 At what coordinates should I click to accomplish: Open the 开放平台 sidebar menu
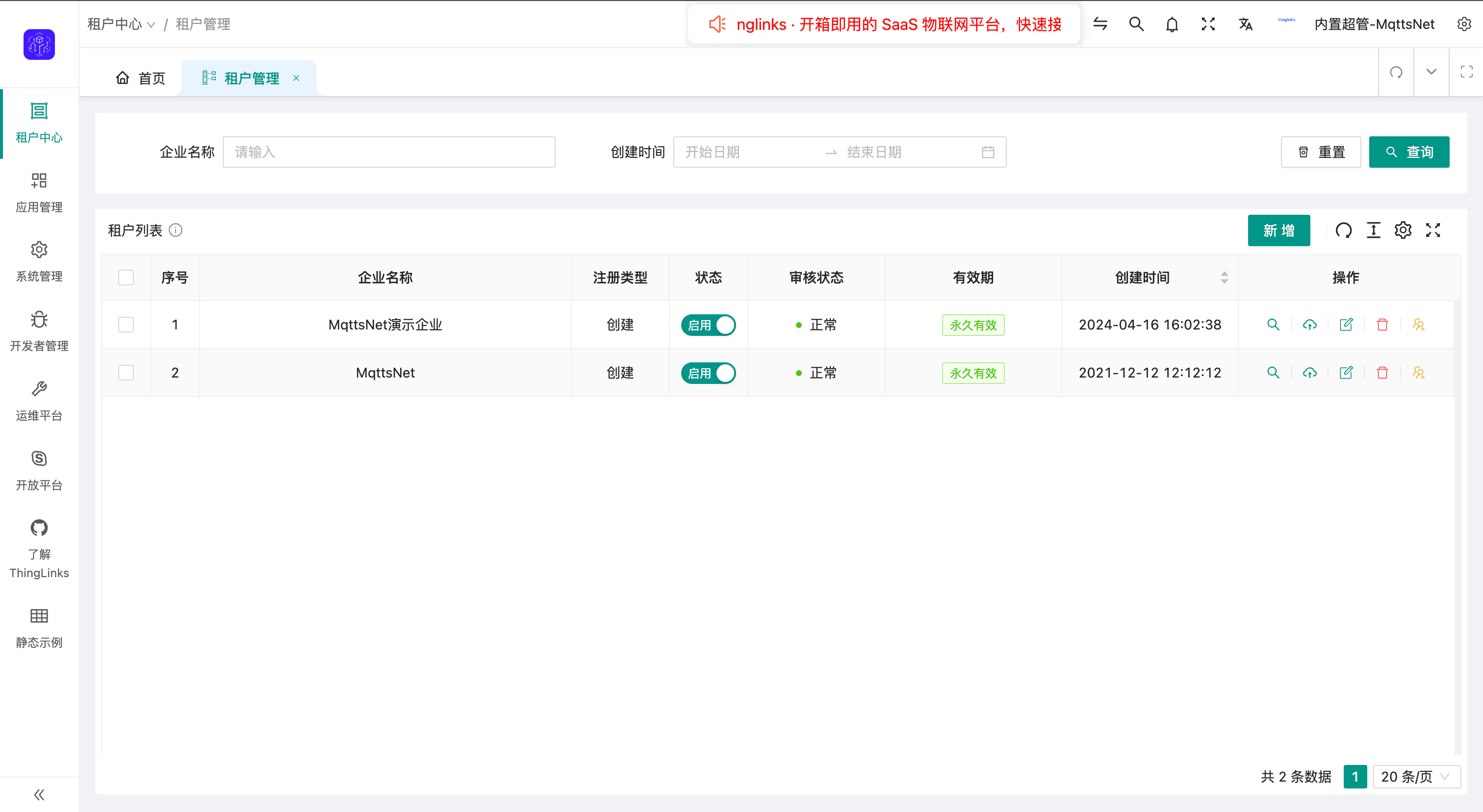(39, 471)
